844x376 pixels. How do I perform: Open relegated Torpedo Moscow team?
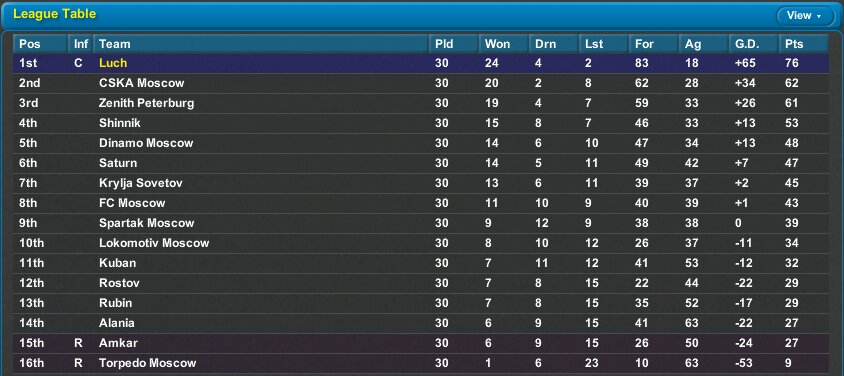click(x=147, y=363)
